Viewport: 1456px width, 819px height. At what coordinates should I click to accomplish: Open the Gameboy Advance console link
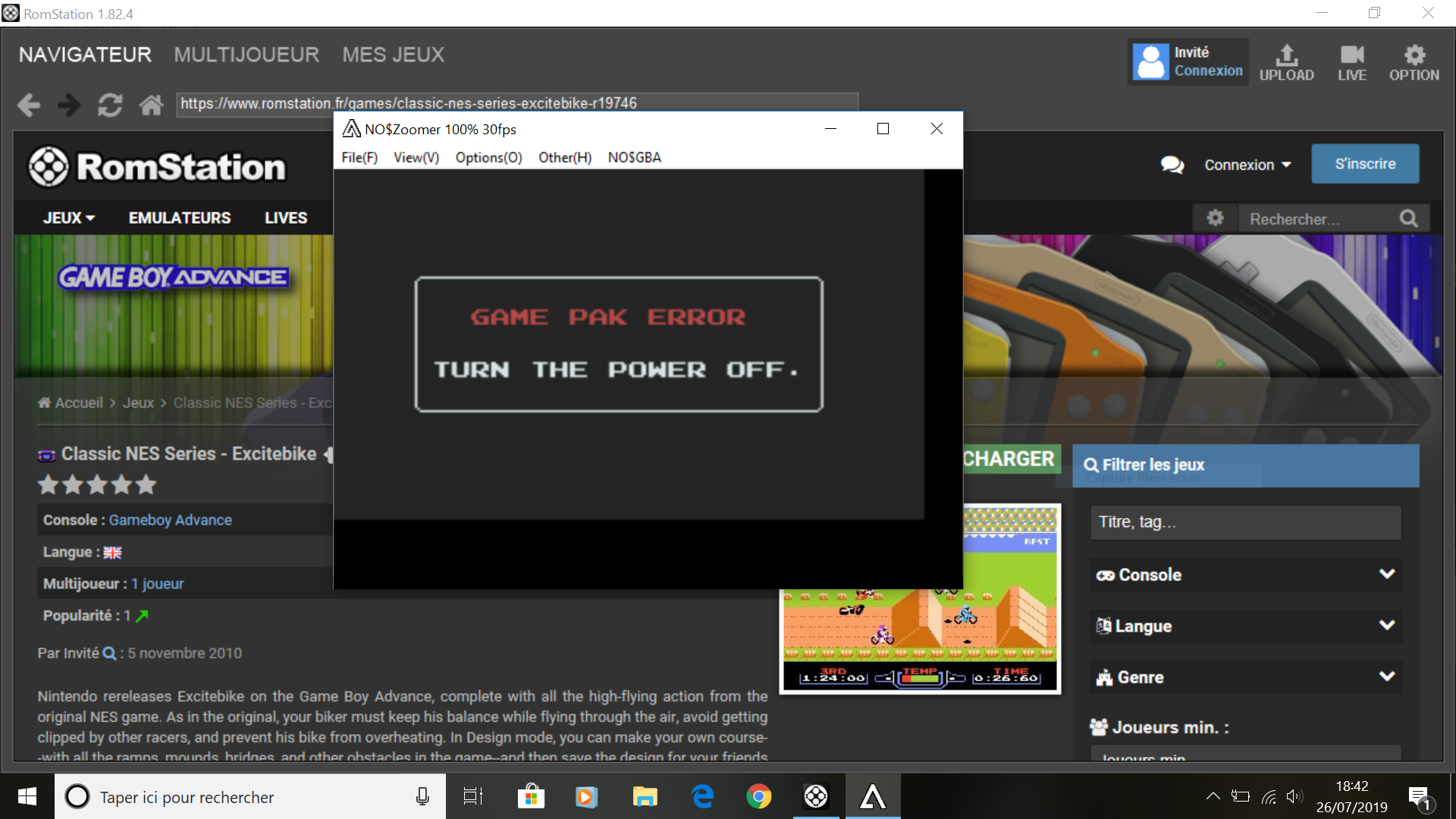point(170,520)
